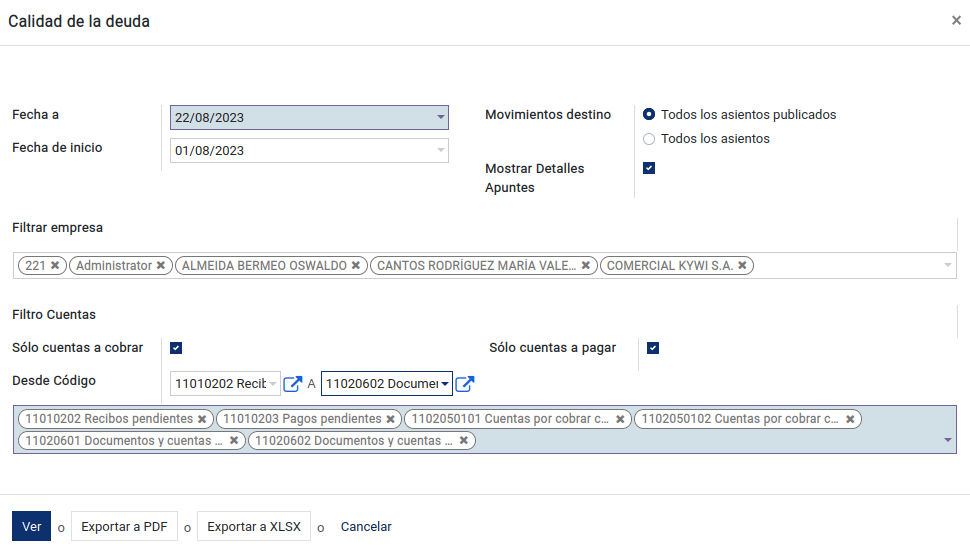Image resolution: width=970 pixels, height=559 pixels.
Task: Remove the COMERCIAL KYWI S.A. tag
Action: pyautogui.click(x=742, y=265)
